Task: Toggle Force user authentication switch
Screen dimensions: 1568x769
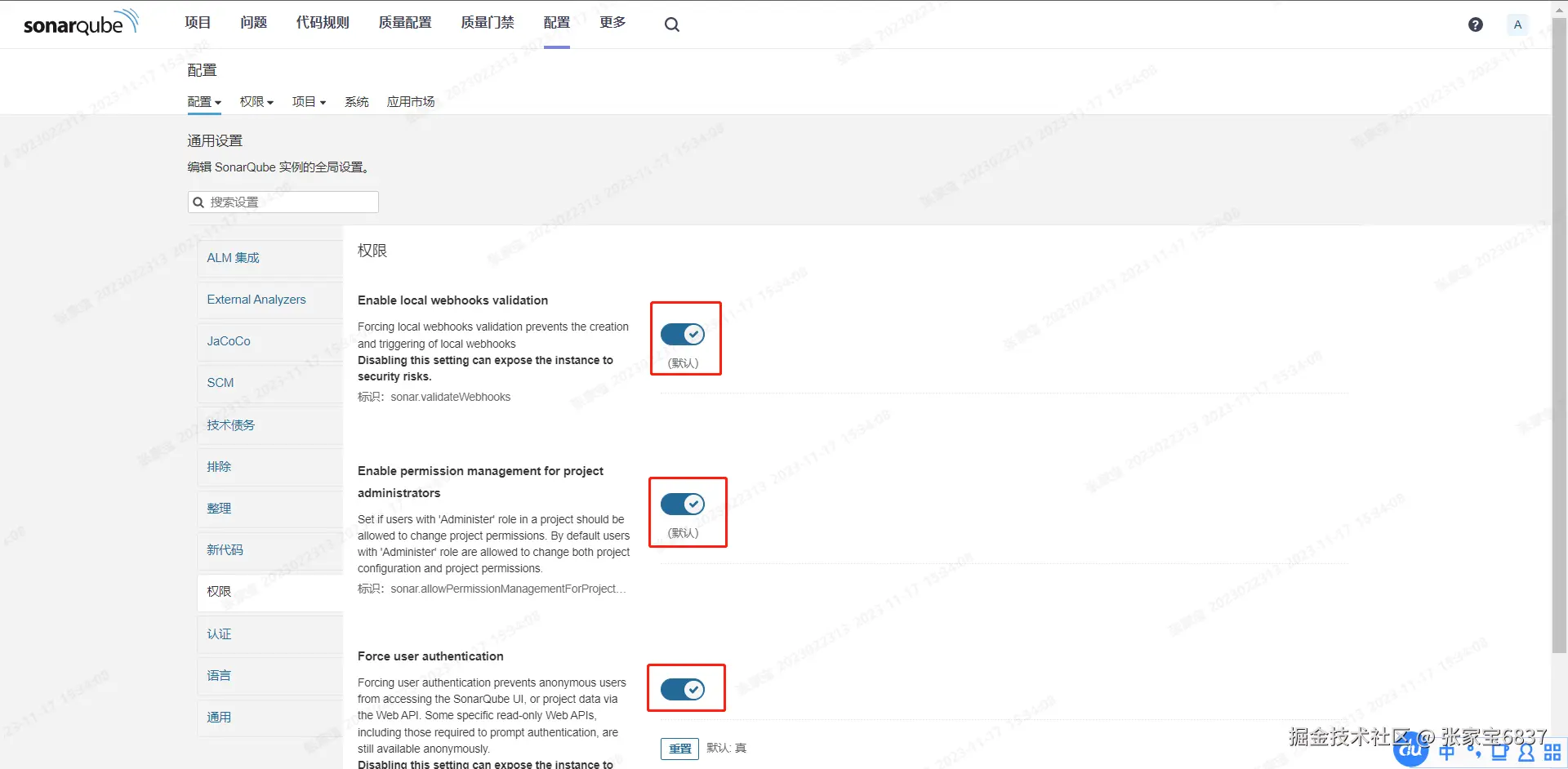Action: coord(683,690)
